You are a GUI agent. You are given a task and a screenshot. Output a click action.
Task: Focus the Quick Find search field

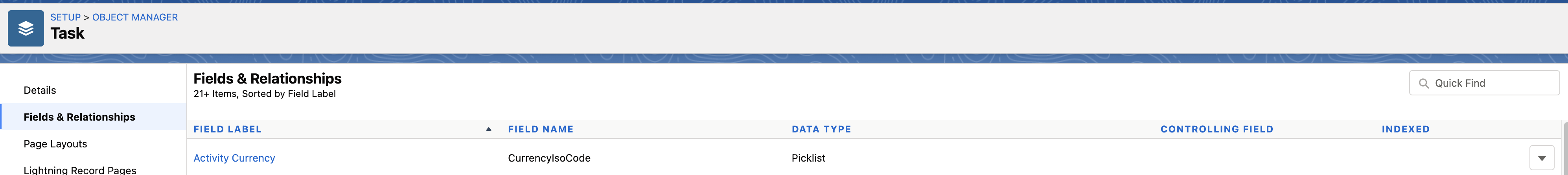click(1491, 84)
